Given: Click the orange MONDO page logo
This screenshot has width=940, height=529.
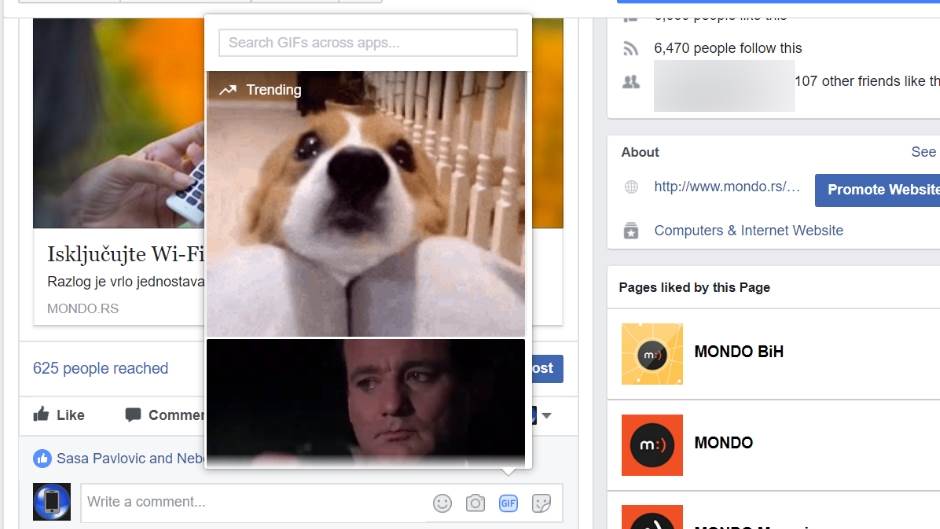Looking at the screenshot, I should [652, 444].
